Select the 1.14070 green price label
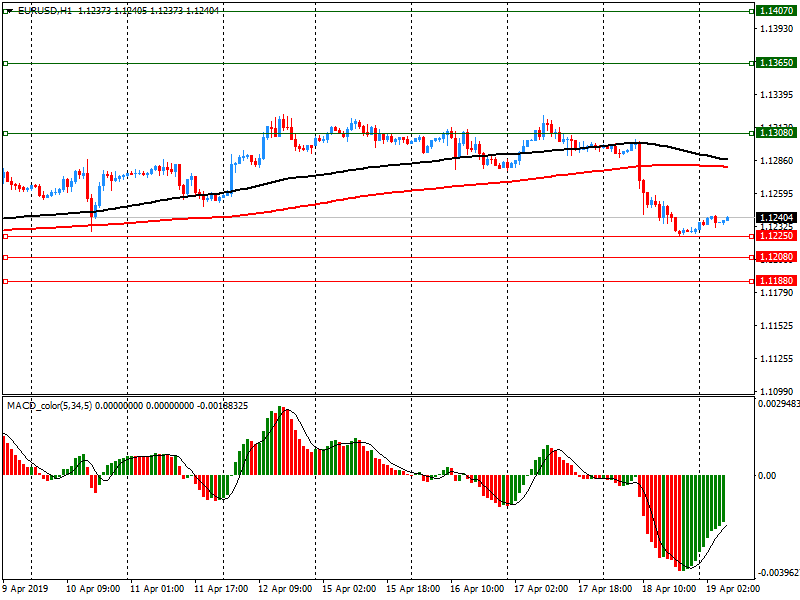 [776, 11]
